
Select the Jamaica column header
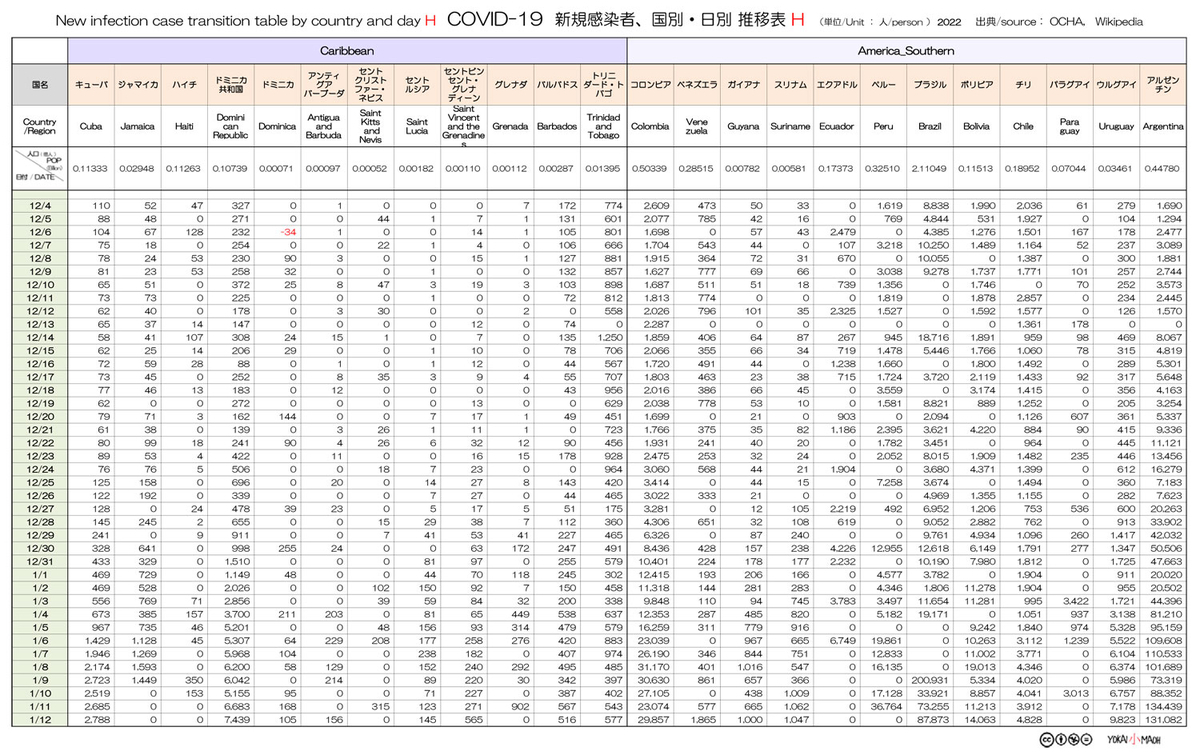[x=138, y=127]
